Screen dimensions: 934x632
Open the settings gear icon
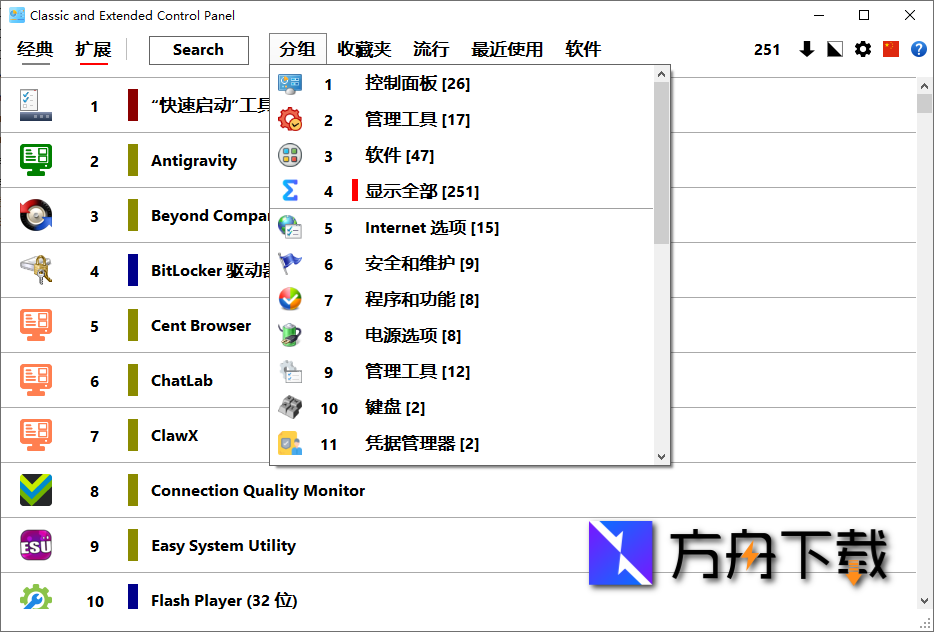863,49
